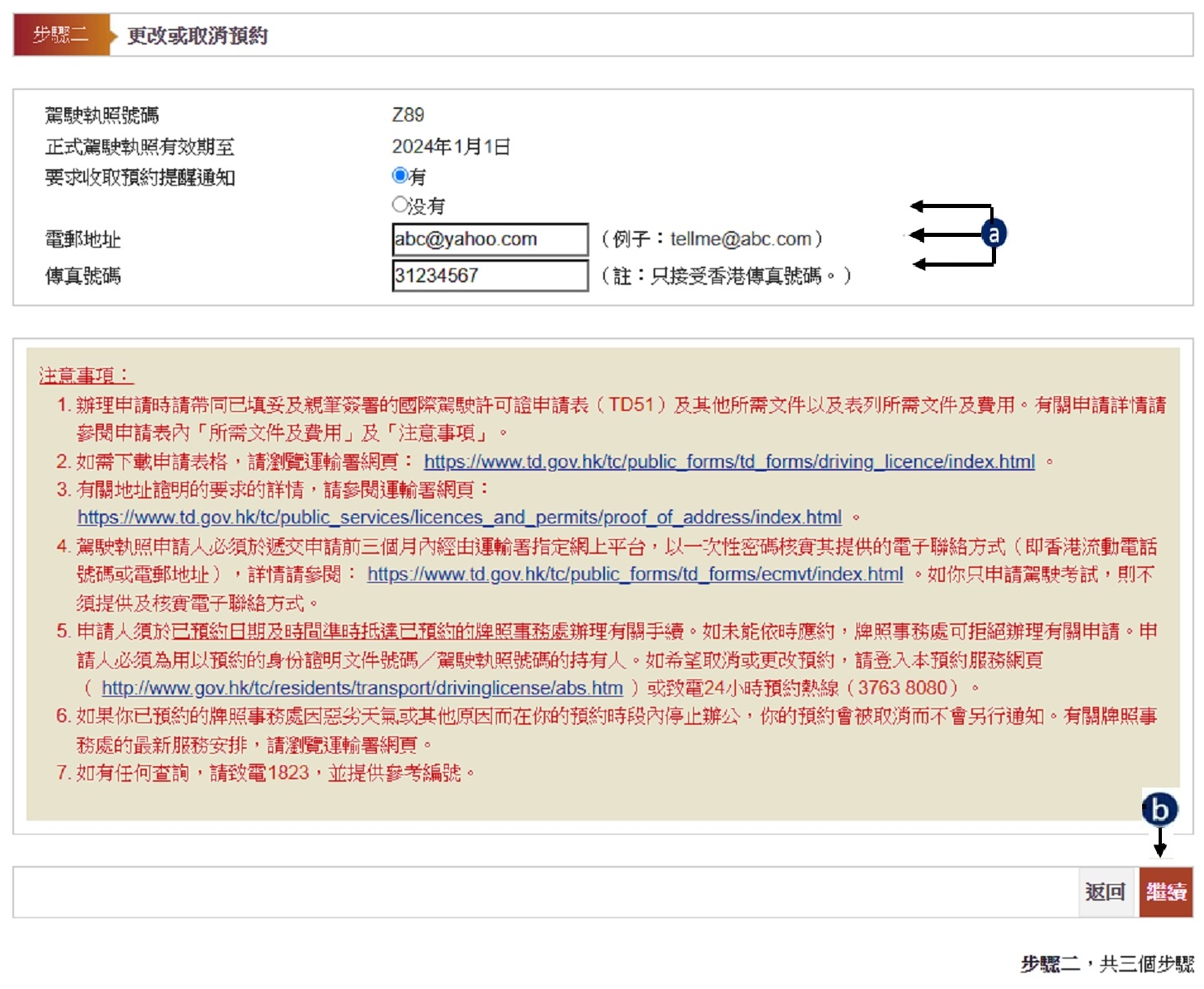Open the proof_of_address requirements link
Image resolution: width=1204 pixels, height=989 pixels.
tap(459, 518)
